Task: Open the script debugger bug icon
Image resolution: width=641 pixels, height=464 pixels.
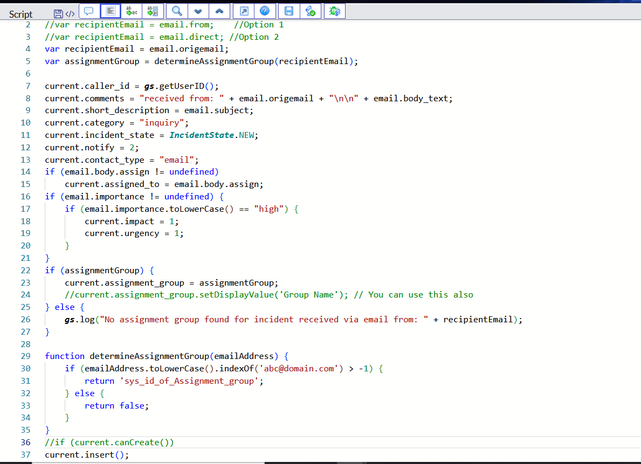Action: [335, 11]
